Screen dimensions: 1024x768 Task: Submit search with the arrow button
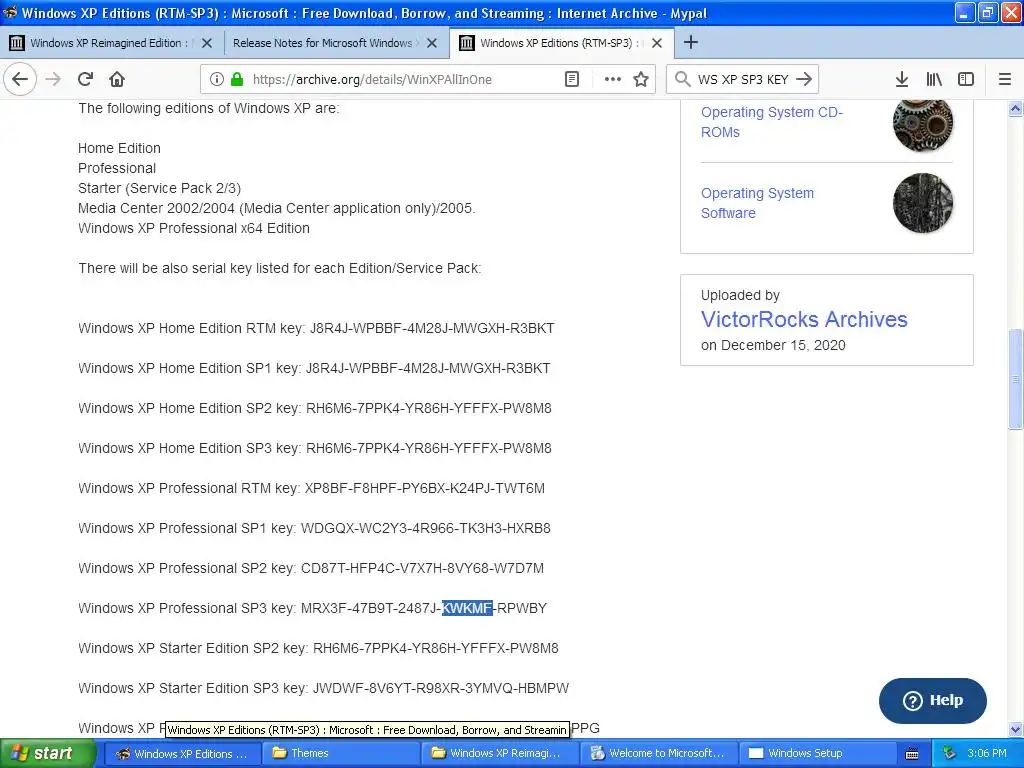[804, 79]
